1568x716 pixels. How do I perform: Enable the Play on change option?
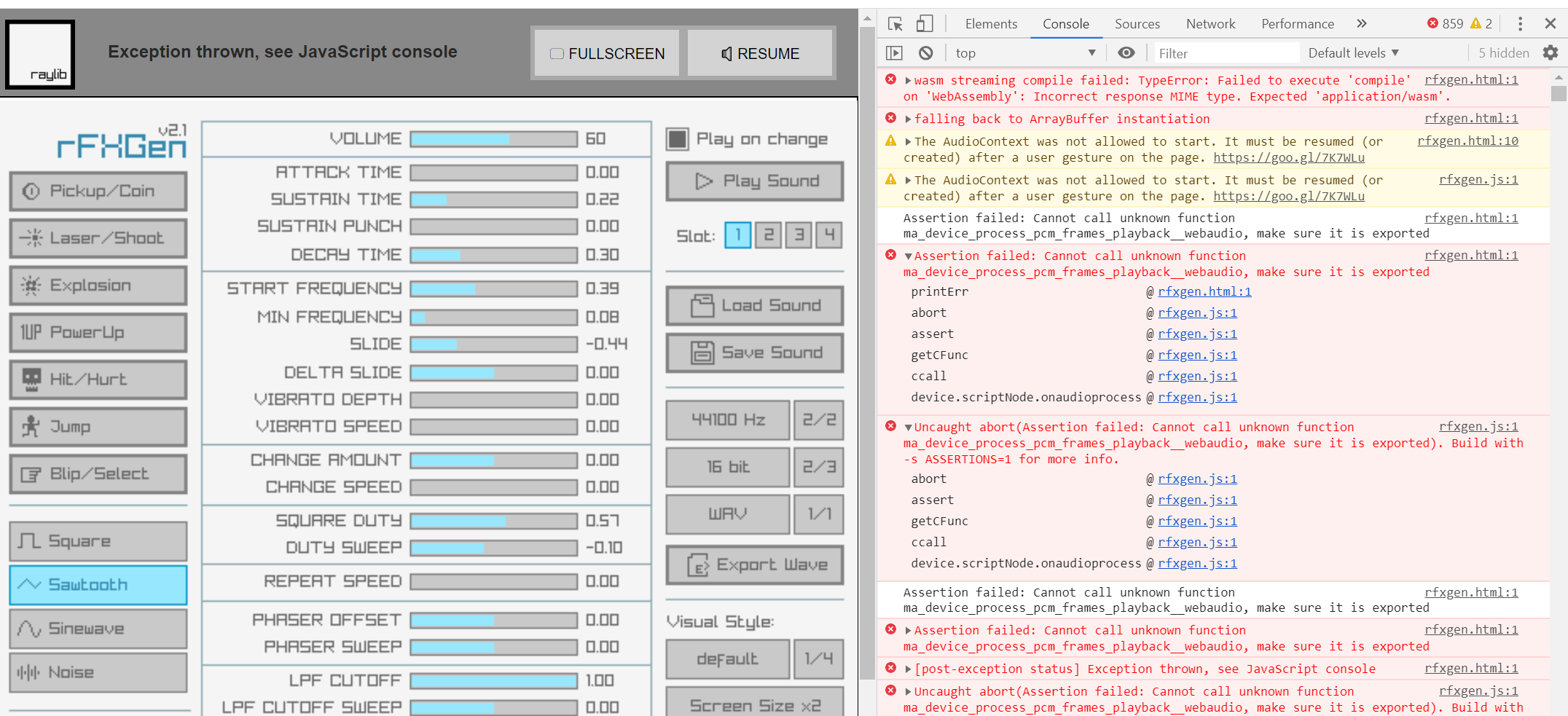click(678, 138)
